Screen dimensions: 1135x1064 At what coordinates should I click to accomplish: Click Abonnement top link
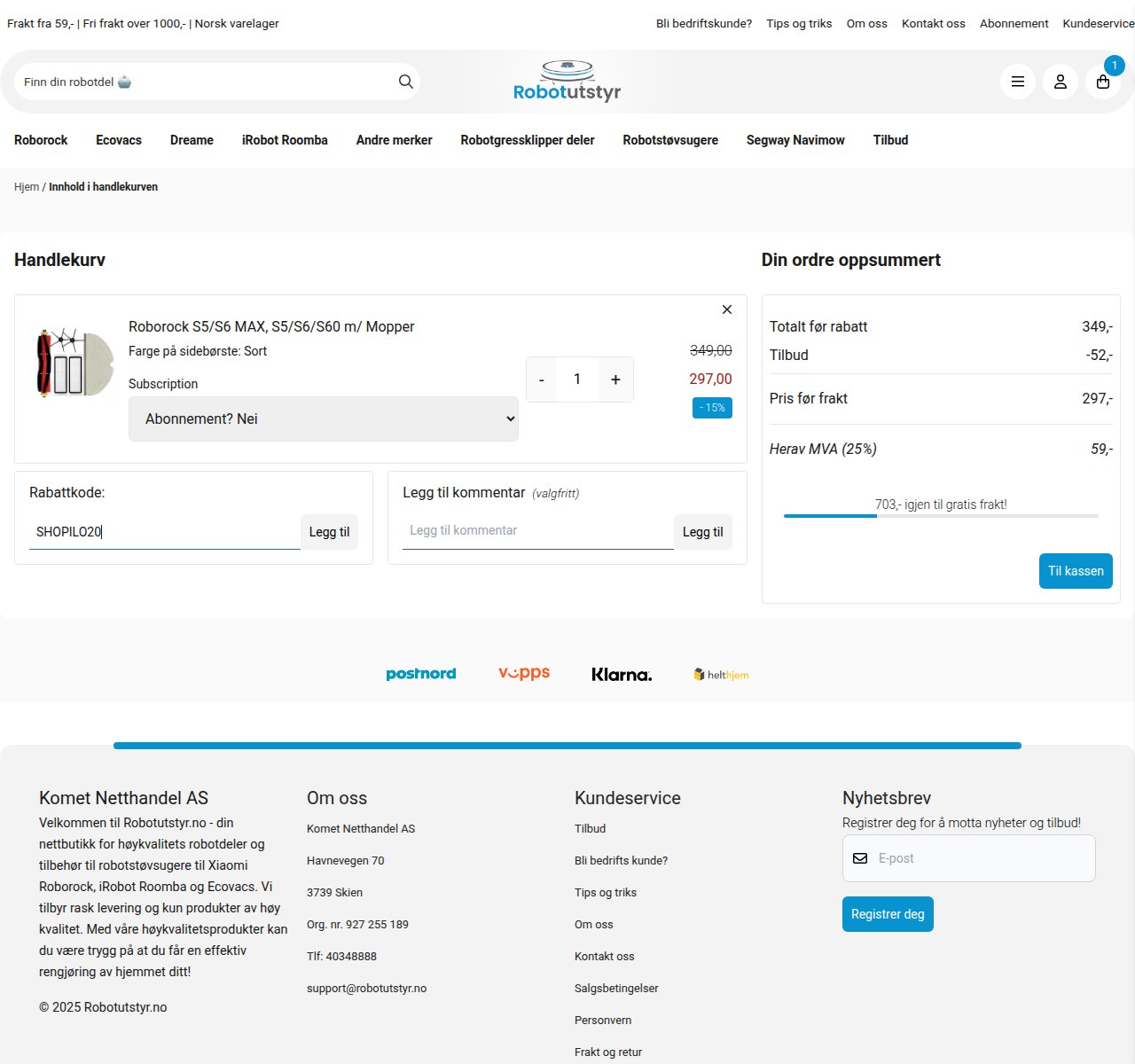(x=1014, y=24)
